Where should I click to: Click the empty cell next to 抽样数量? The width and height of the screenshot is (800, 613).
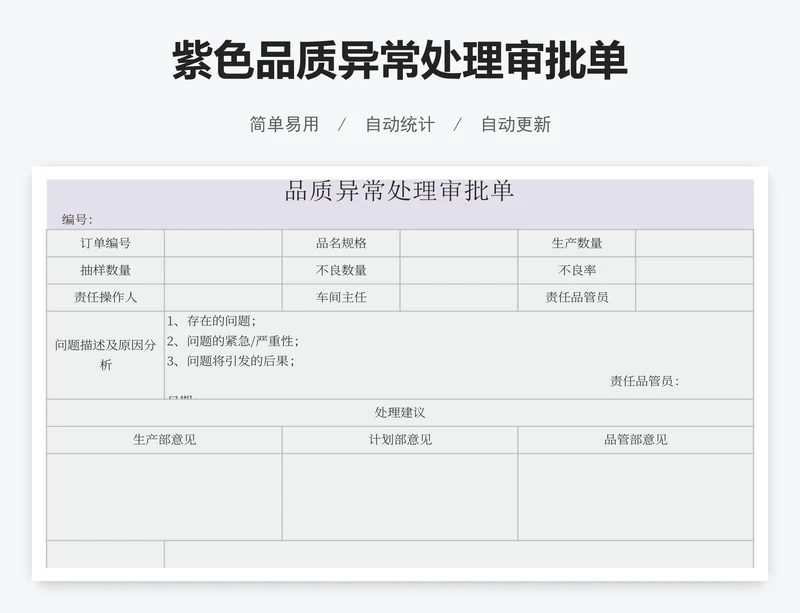(223, 270)
